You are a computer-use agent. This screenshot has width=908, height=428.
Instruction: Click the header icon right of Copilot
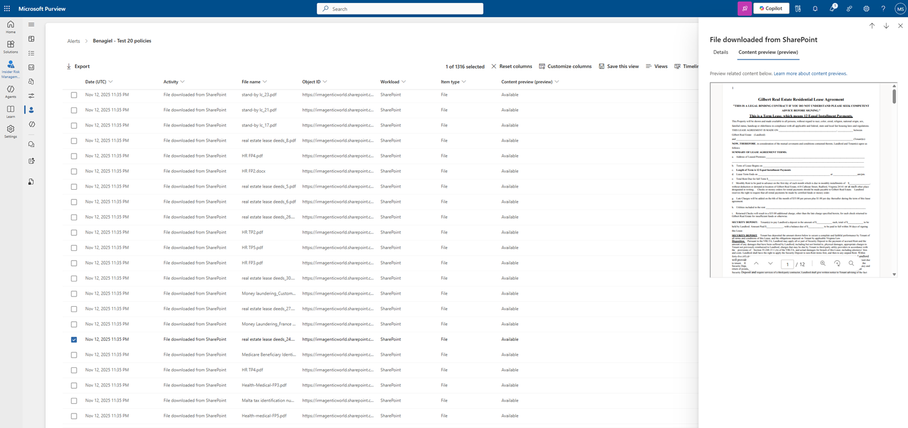click(x=798, y=9)
